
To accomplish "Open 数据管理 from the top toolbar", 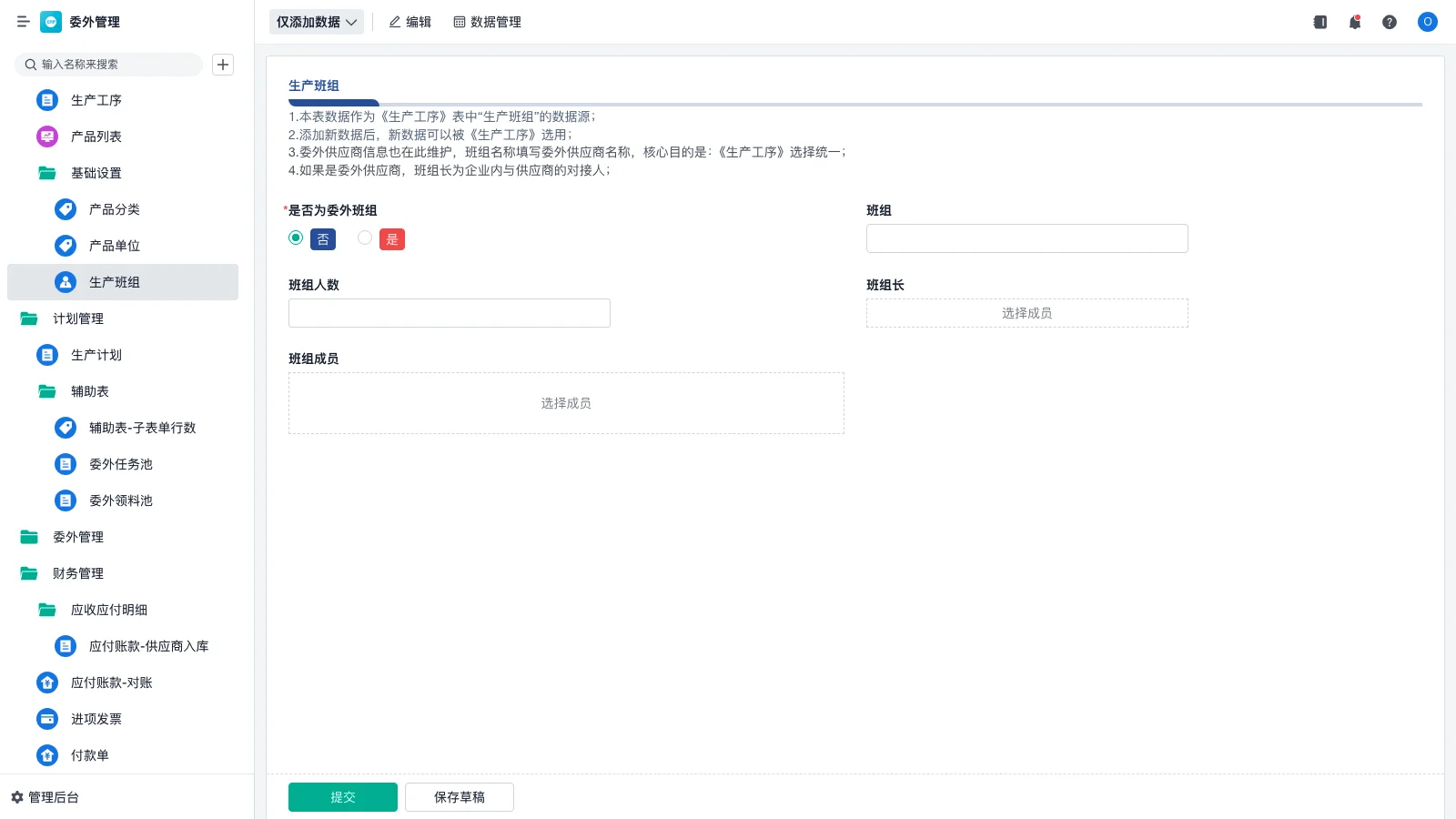I will tap(487, 22).
